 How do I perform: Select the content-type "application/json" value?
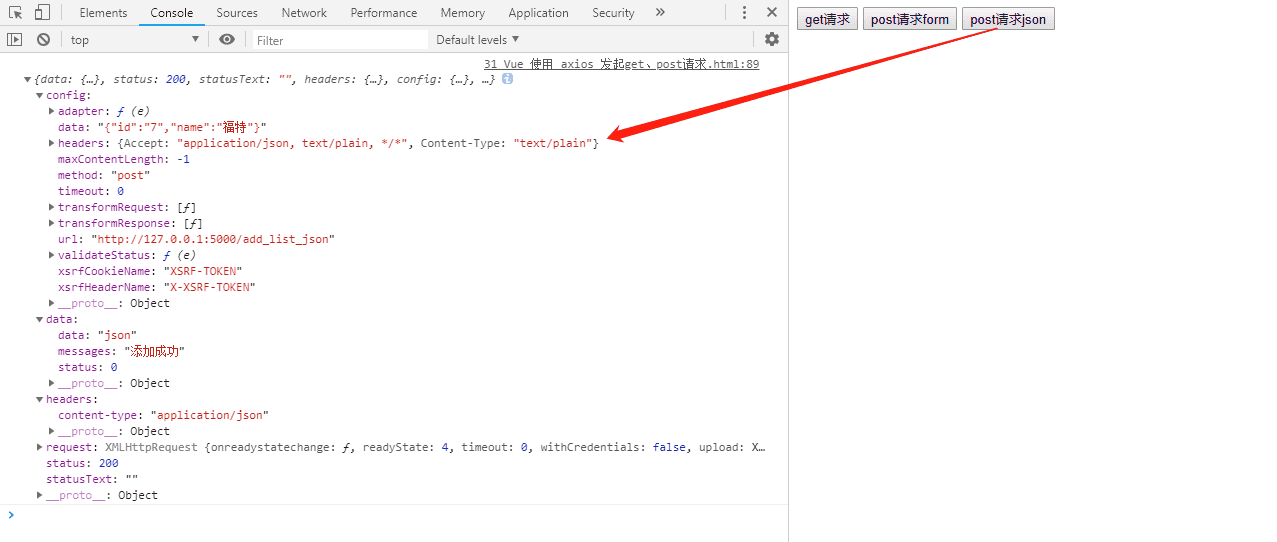tap(209, 415)
